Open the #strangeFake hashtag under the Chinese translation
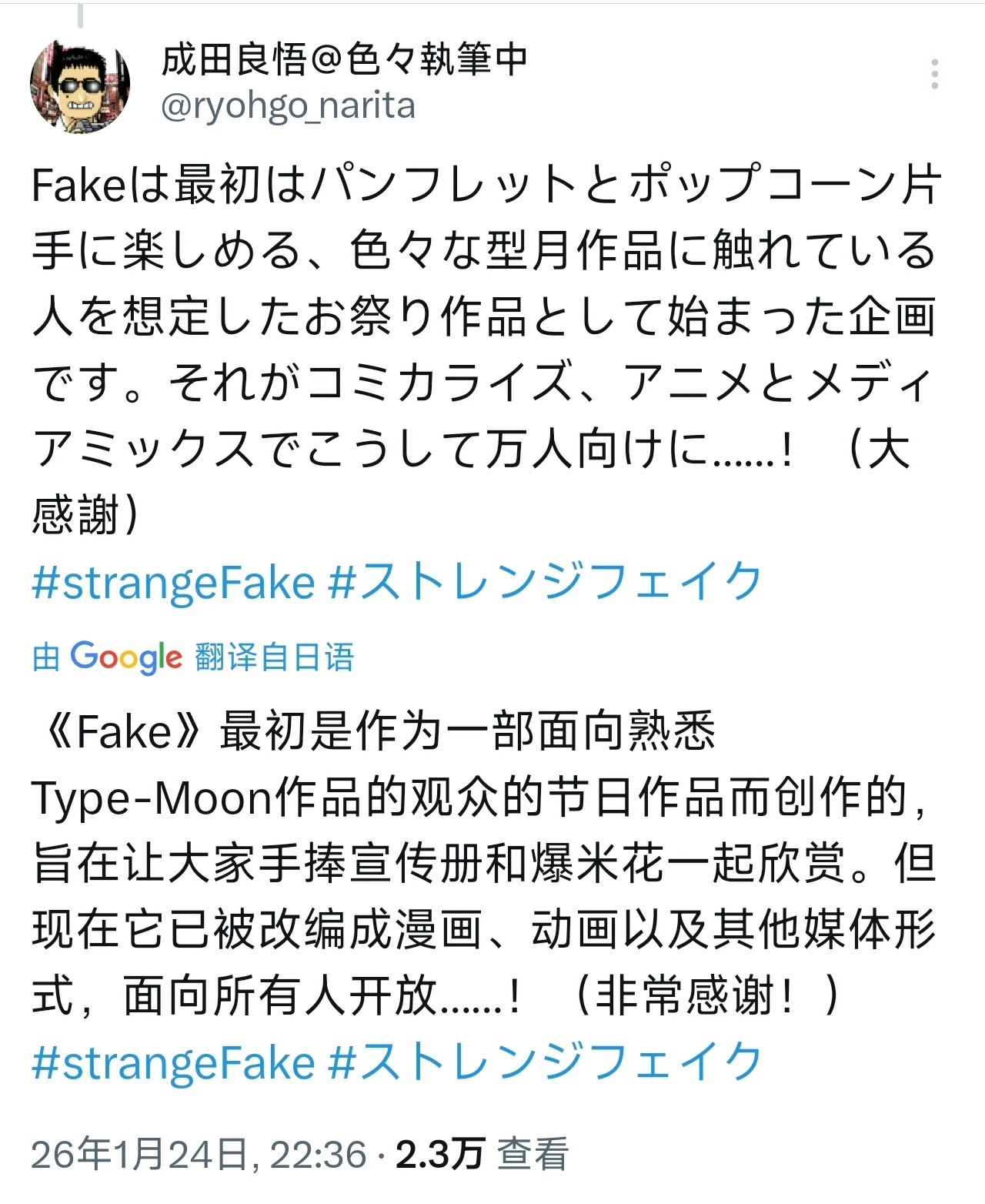The height and width of the screenshot is (1204, 985). (174, 1062)
